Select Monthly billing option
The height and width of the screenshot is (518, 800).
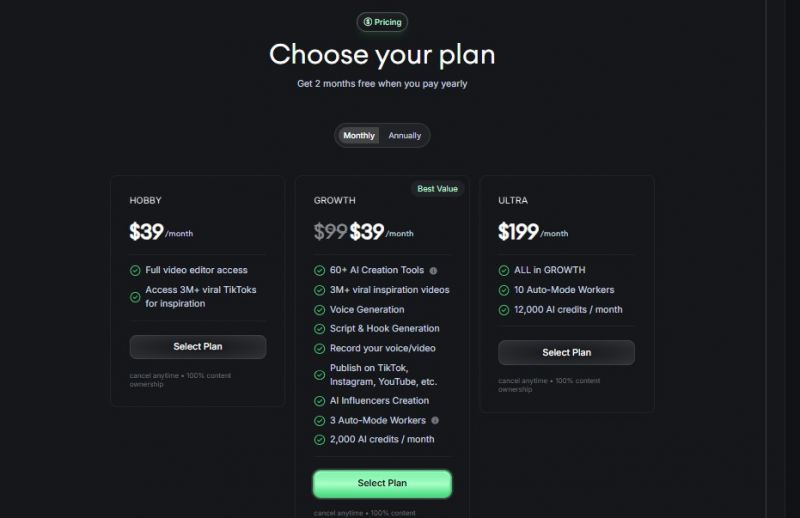pos(359,136)
